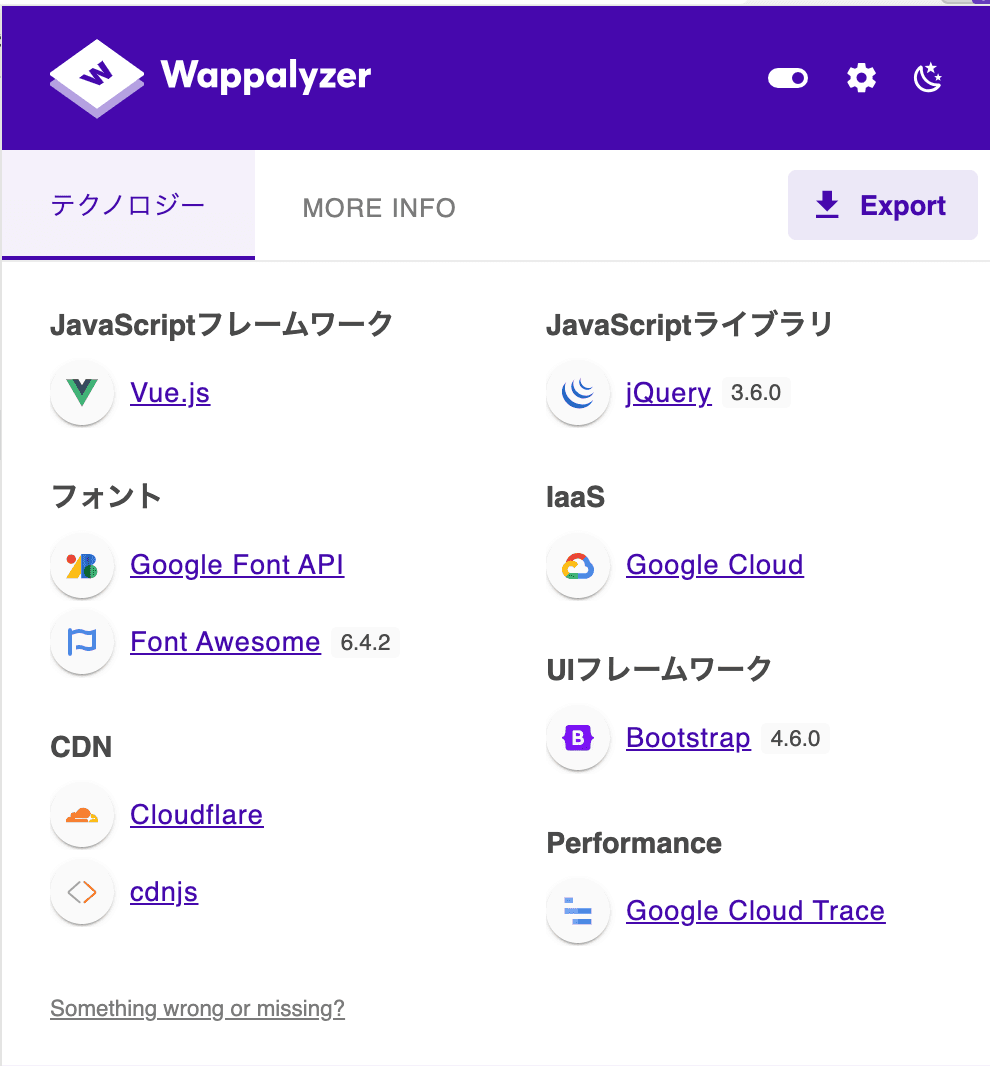Image resolution: width=990 pixels, height=1066 pixels.
Task: Click the Font Awesome flag icon
Action: pyautogui.click(x=81, y=642)
